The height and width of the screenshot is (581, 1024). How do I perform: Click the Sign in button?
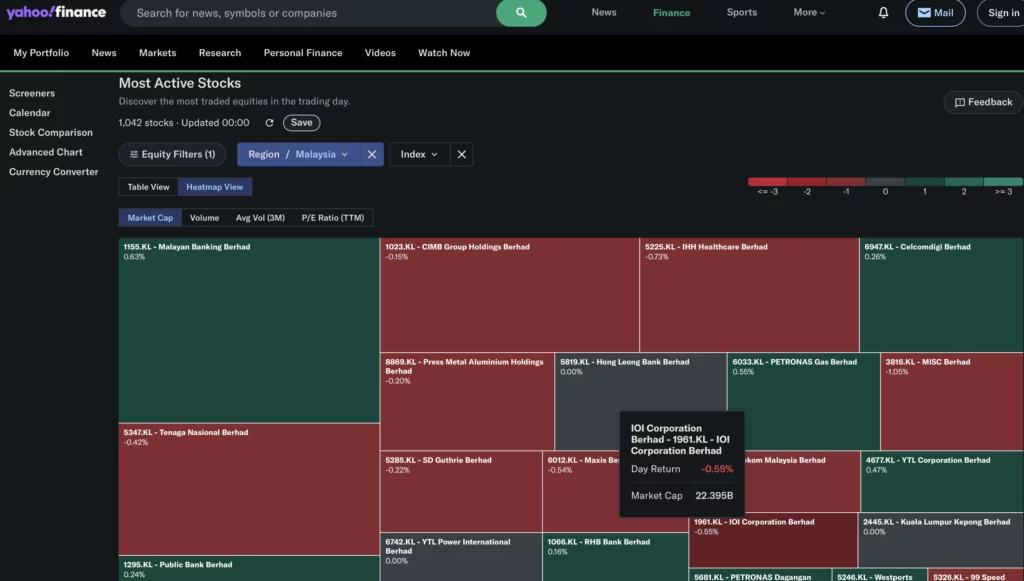click(x=1003, y=12)
